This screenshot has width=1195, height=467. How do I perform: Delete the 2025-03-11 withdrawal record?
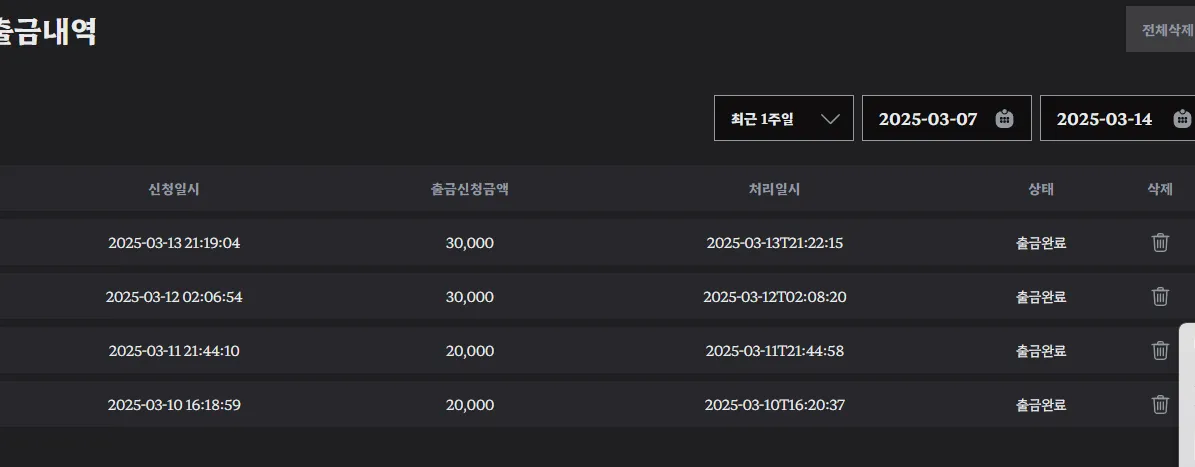point(1160,350)
